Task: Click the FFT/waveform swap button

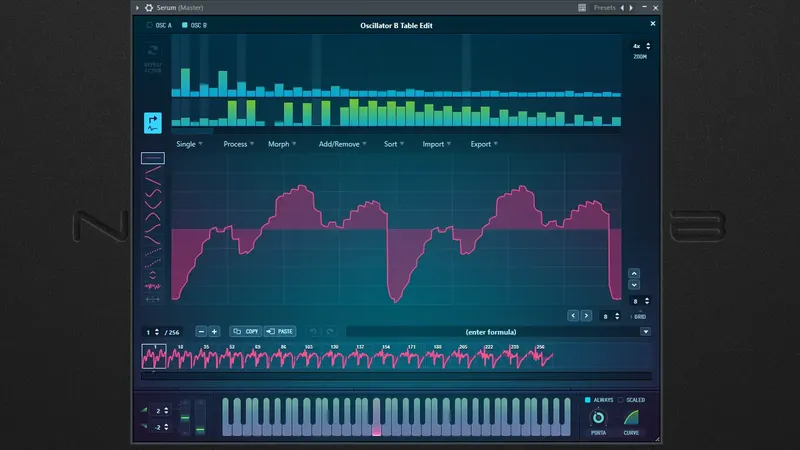Action: (x=153, y=123)
